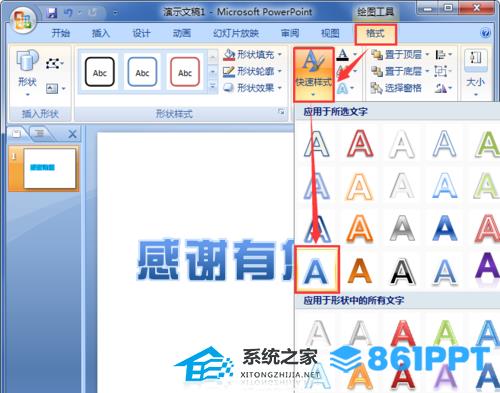Click the Edit Shape points icon

54,63
